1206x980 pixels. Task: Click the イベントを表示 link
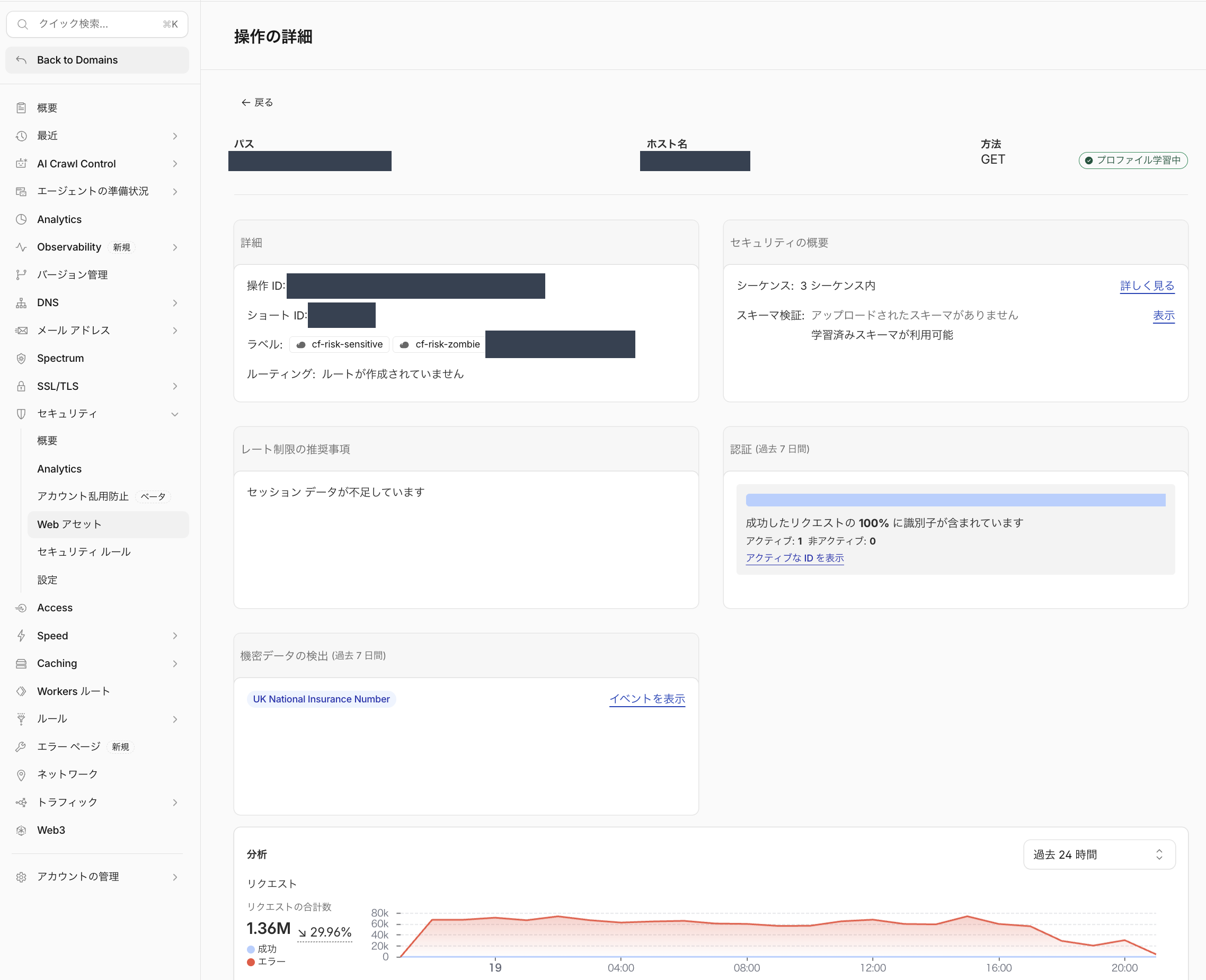coord(647,699)
